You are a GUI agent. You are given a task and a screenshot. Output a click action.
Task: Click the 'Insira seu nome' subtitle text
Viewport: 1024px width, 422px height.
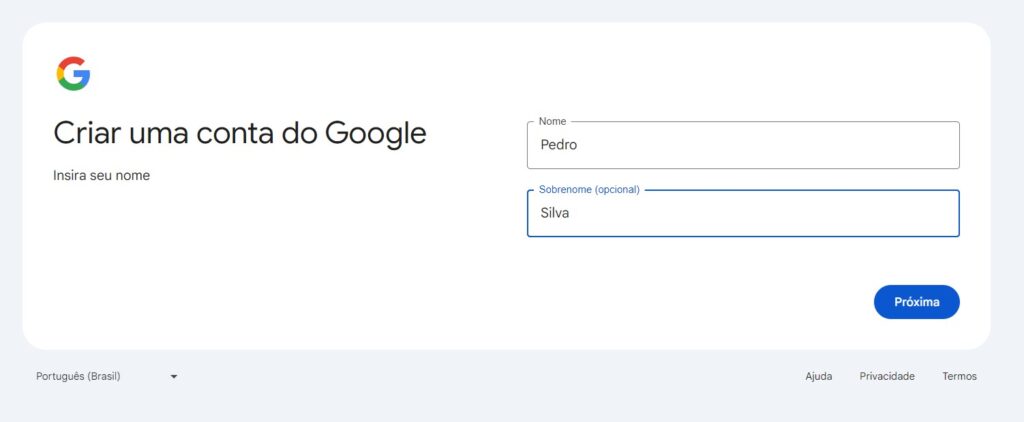coord(101,176)
